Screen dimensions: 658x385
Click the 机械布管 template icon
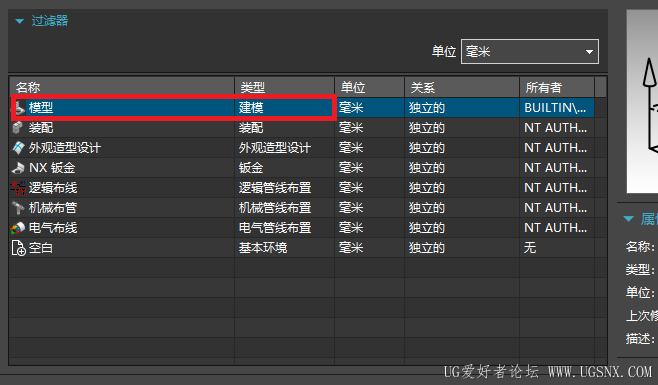tap(18, 207)
